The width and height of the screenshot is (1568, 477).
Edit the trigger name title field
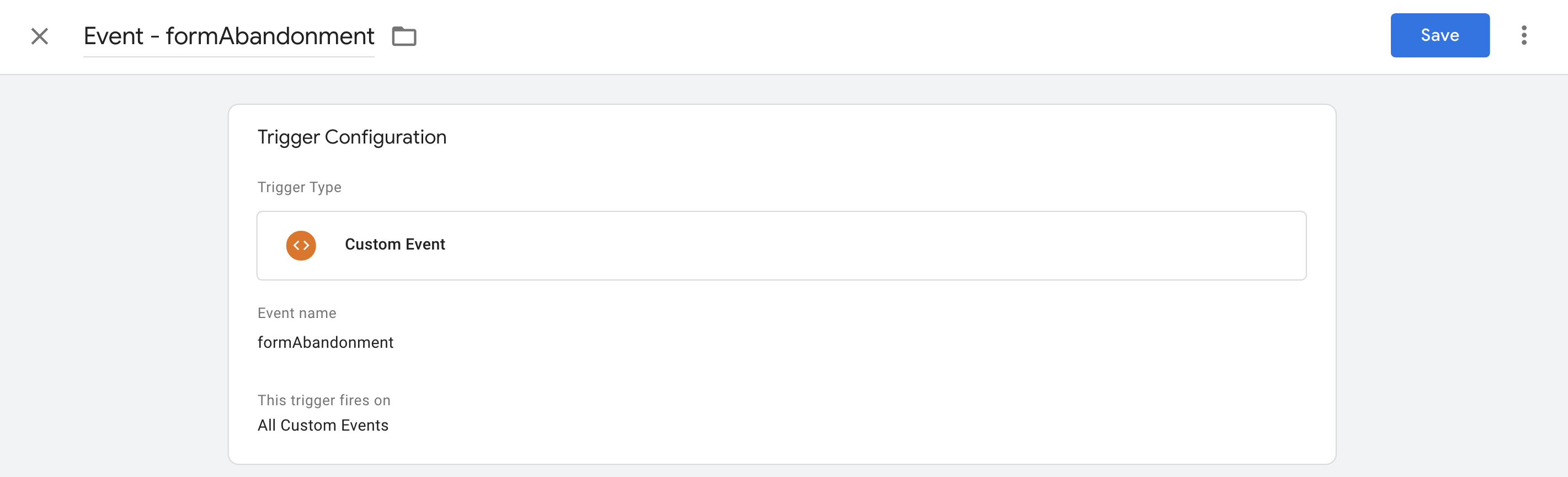click(x=228, y=36)
